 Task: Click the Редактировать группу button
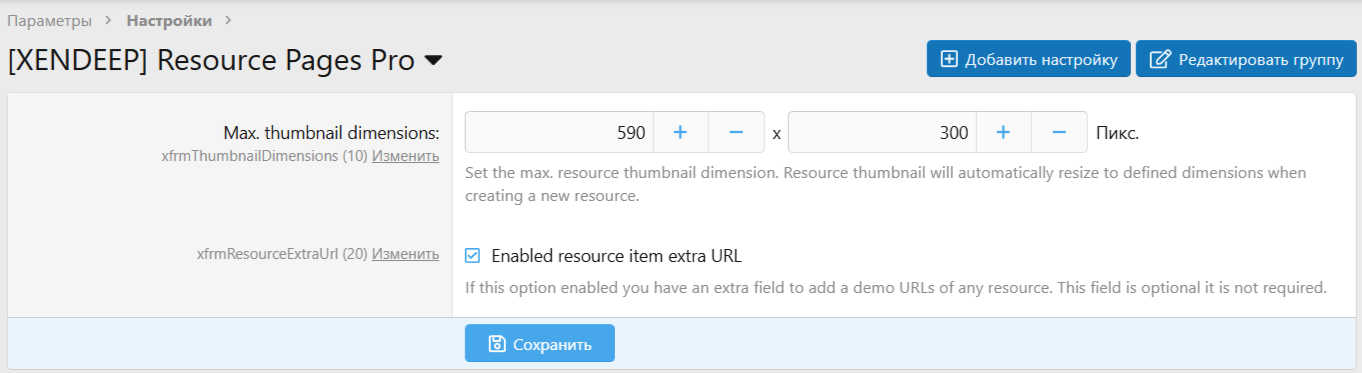click(x=1246, y=59)
